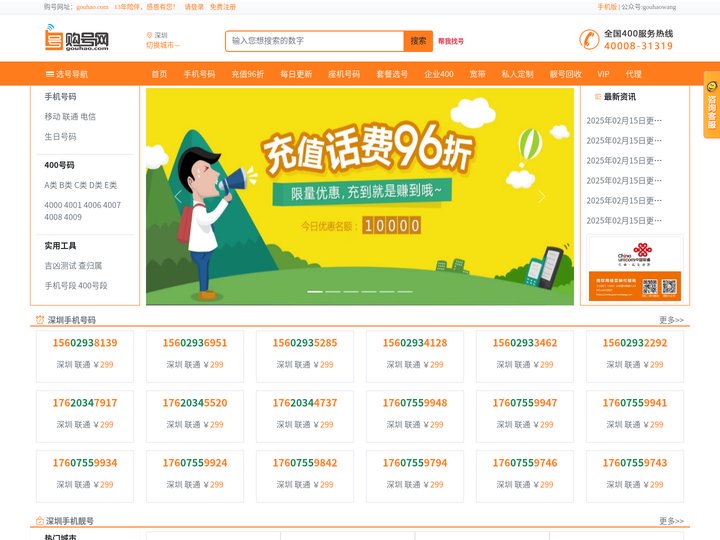Show next banner with right arrow
The image size is (720, 540).
click(x=541, y=197)
